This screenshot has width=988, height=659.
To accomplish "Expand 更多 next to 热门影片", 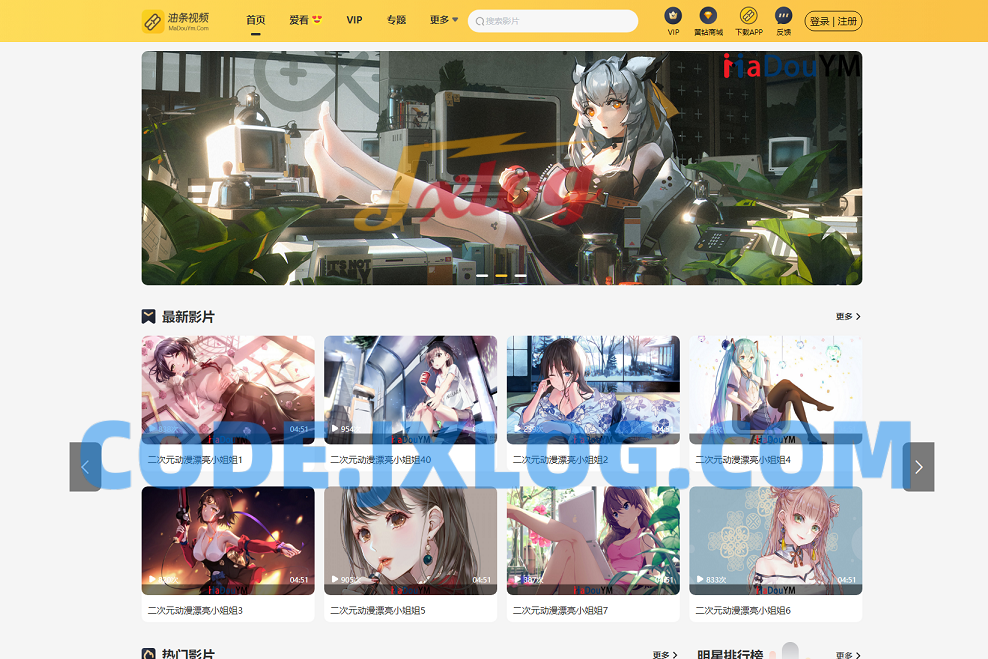I will [665, 655].
